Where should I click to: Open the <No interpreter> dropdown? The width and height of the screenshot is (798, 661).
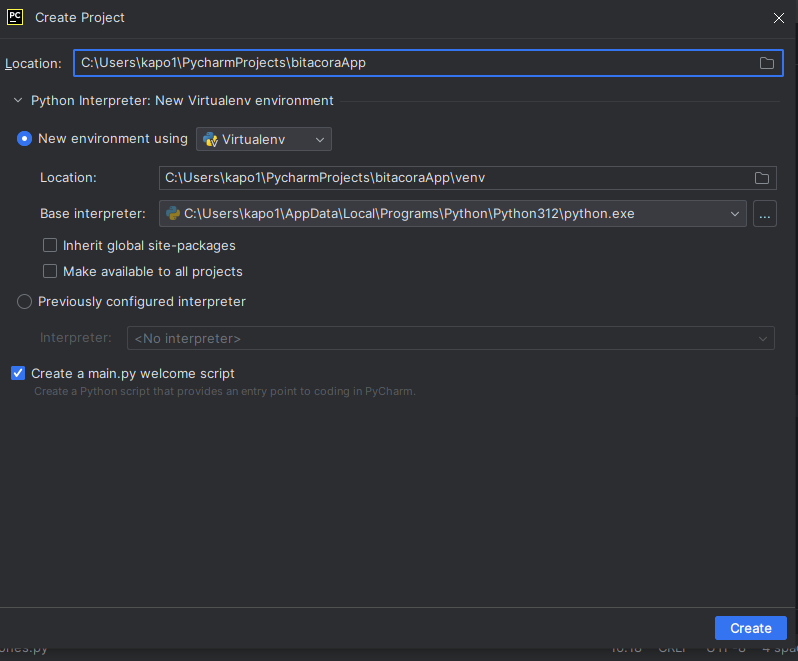pos(451,338)
